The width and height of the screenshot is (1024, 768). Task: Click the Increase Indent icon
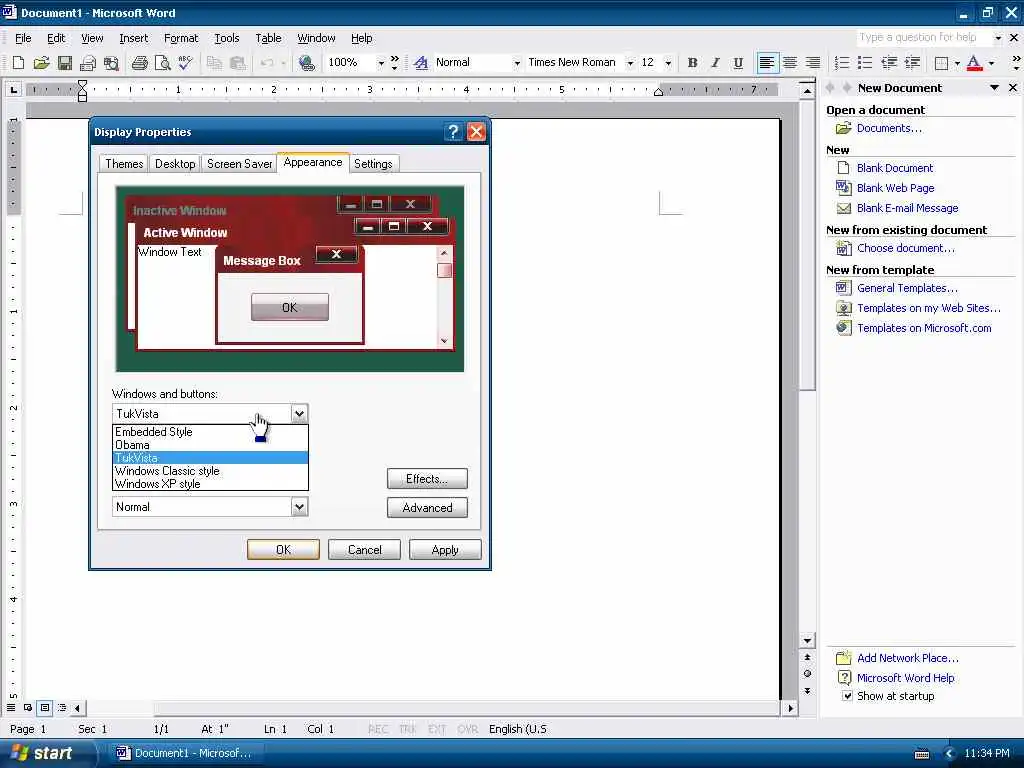[x=912, y=63]
